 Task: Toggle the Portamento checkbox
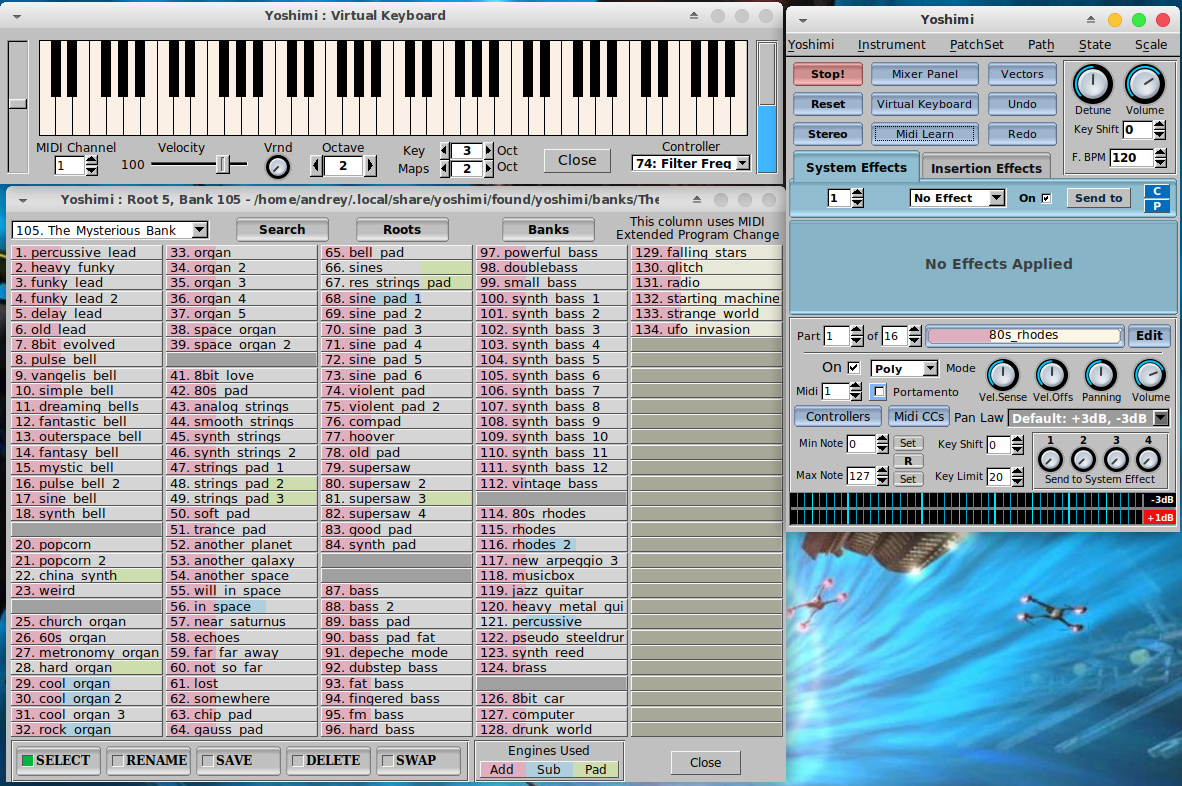[878, 391]
